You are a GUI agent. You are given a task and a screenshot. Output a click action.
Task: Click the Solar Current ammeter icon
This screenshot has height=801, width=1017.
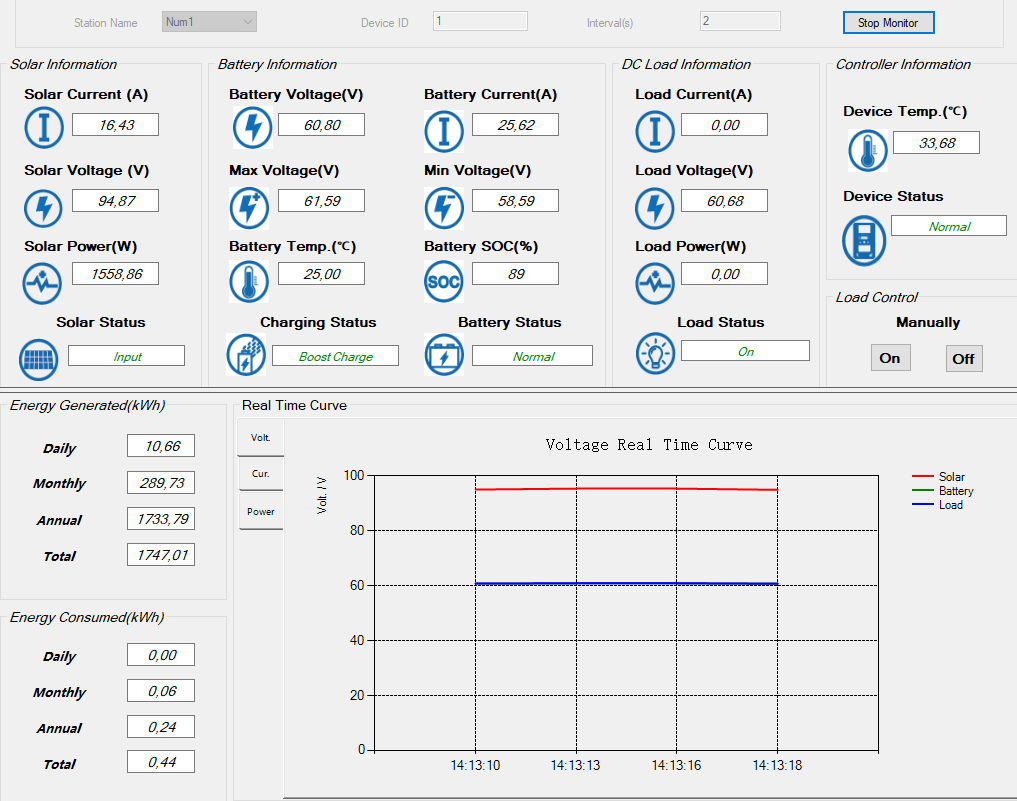(x=44, y=126)
